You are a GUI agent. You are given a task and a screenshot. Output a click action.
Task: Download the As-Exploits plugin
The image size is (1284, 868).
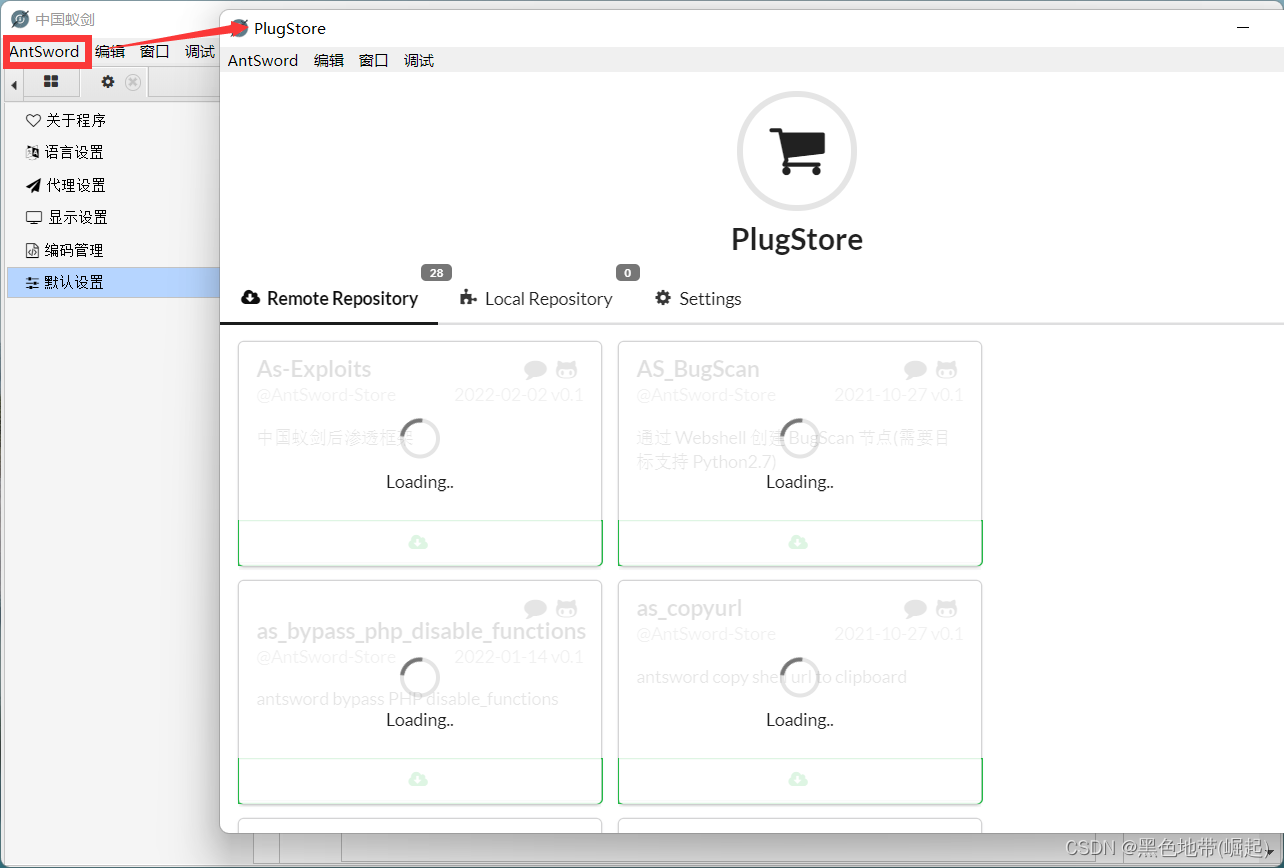pos(420,542)
